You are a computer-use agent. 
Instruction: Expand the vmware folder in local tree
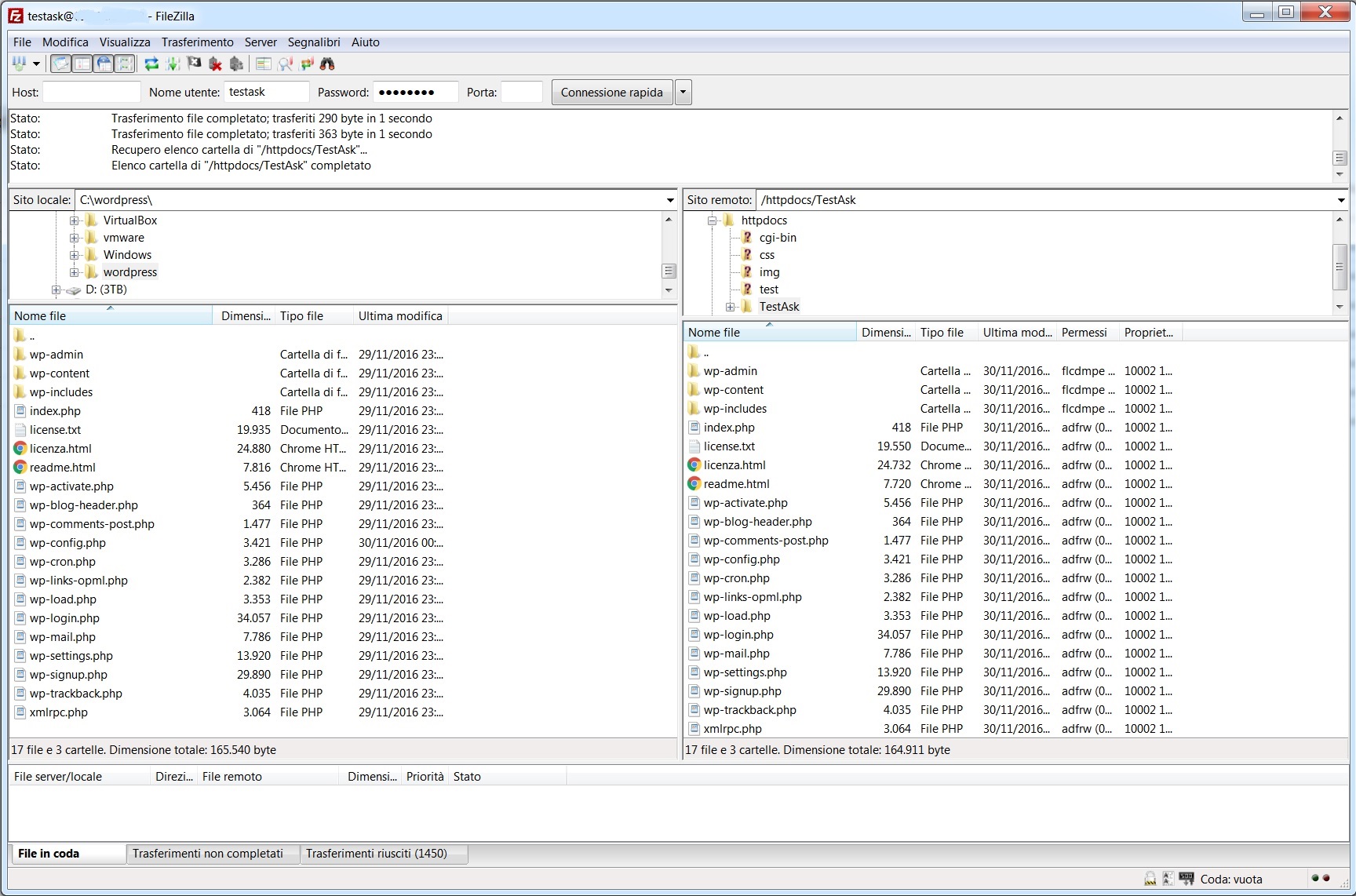pyautogui.click(x=75, y=238)
